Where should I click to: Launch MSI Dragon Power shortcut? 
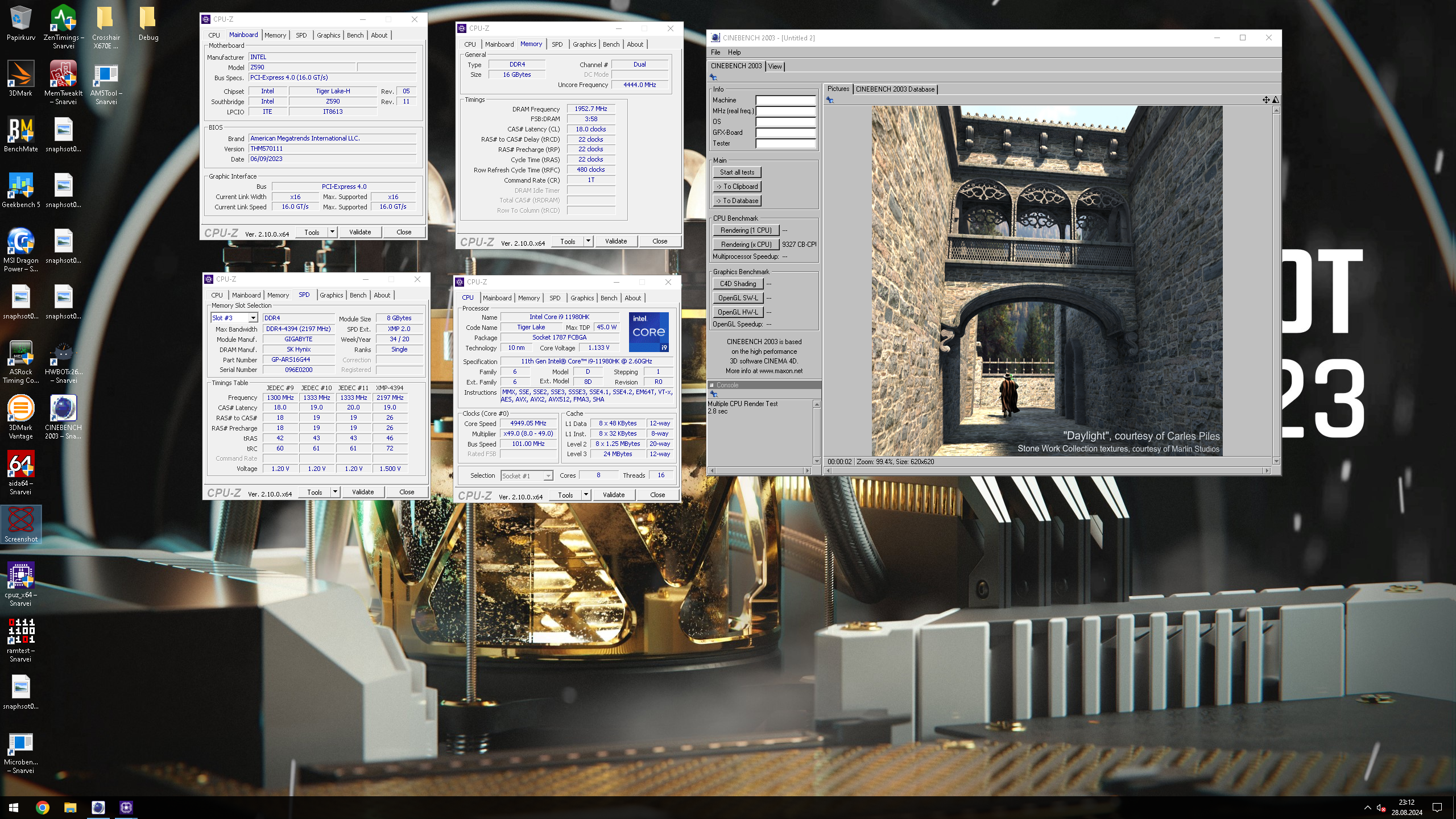coord(21,250)
